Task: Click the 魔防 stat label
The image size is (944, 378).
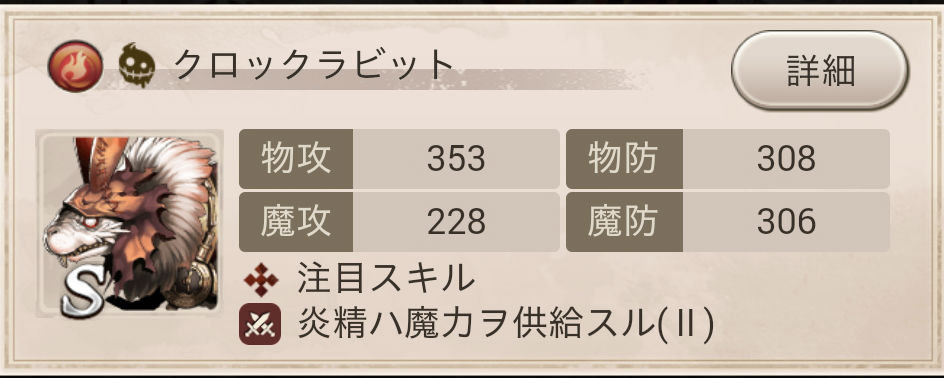Action: [x=624, y=222]
